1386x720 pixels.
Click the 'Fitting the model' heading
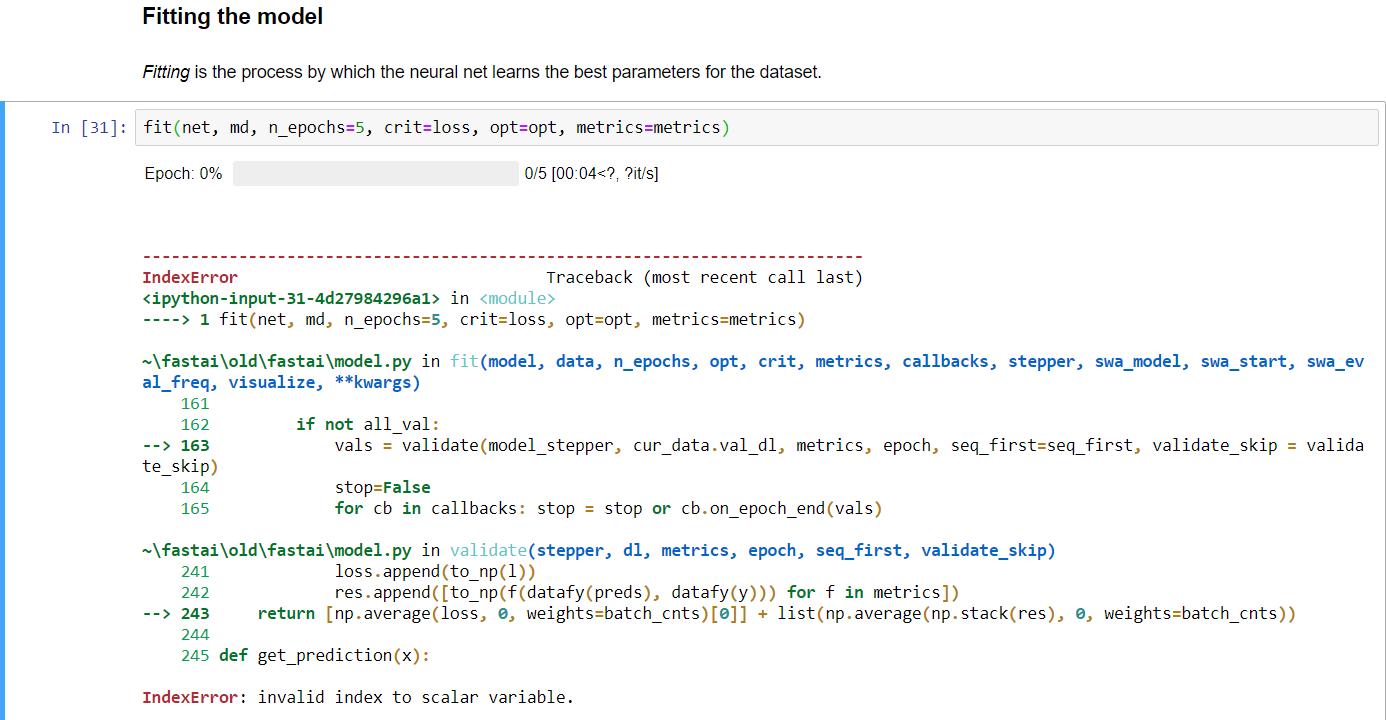point(232,17)
